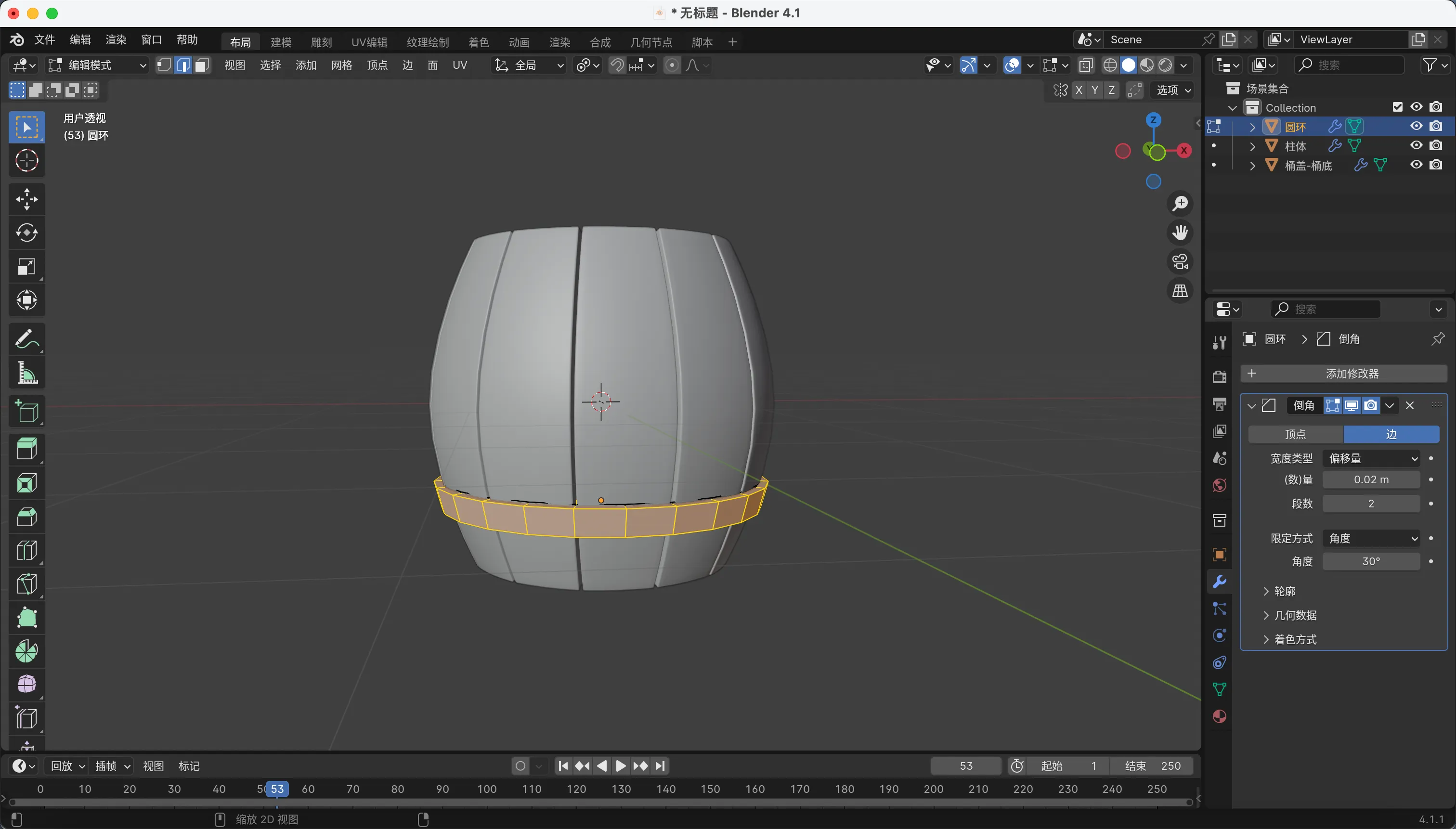Select the Move tool in toolbar

coord(27,199)
